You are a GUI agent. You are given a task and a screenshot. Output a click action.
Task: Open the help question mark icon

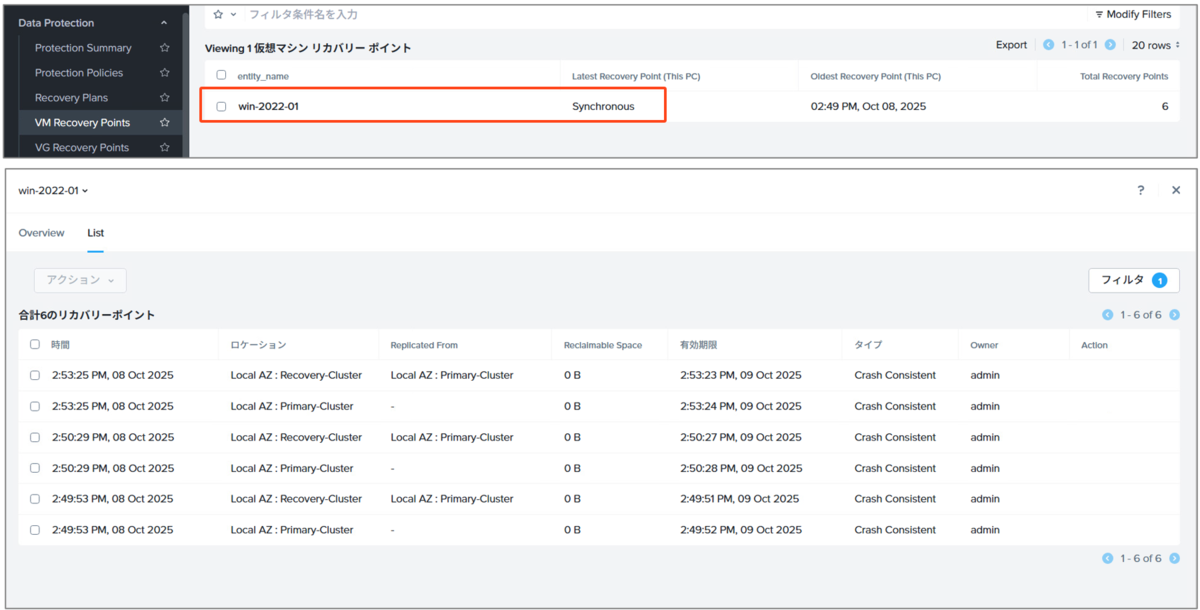(x=1141, y=190)
